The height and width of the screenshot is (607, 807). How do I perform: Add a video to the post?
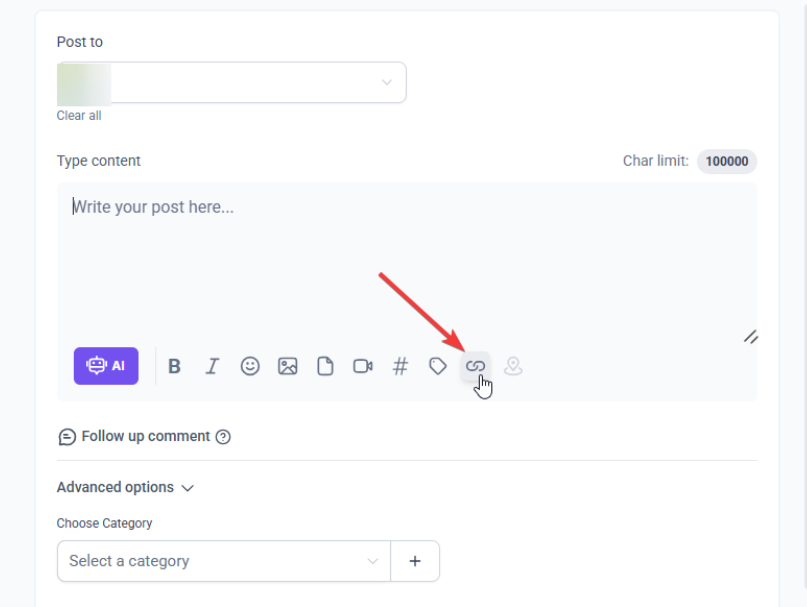tap(363, 366)
